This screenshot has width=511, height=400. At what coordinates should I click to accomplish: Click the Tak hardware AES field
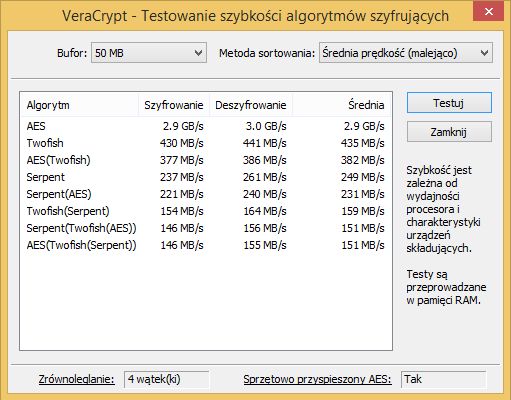coord(444,379)
